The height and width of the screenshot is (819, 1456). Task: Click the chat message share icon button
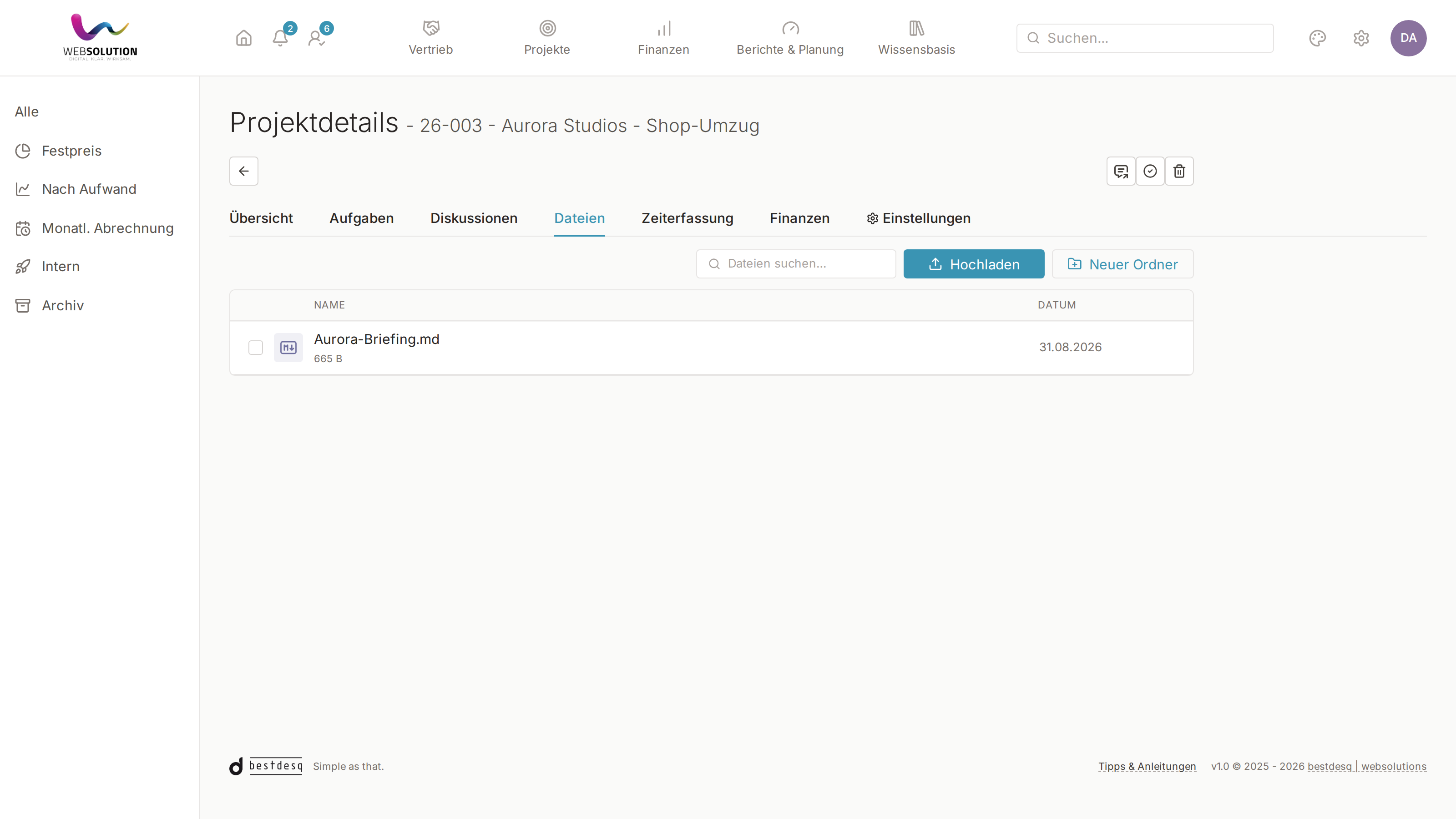coord(1120,171)
